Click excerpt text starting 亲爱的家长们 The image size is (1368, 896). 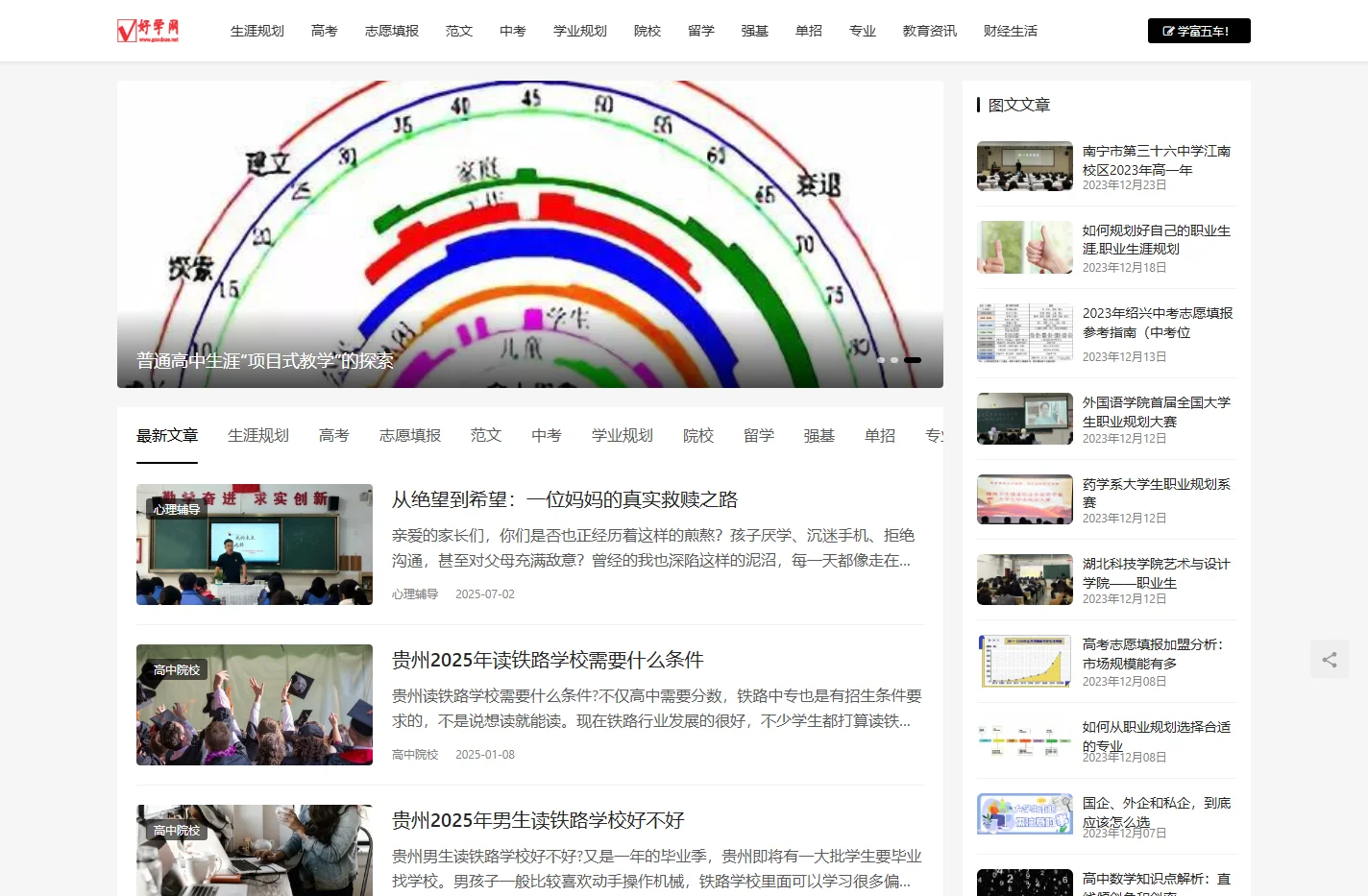click(x=653, y=547)
